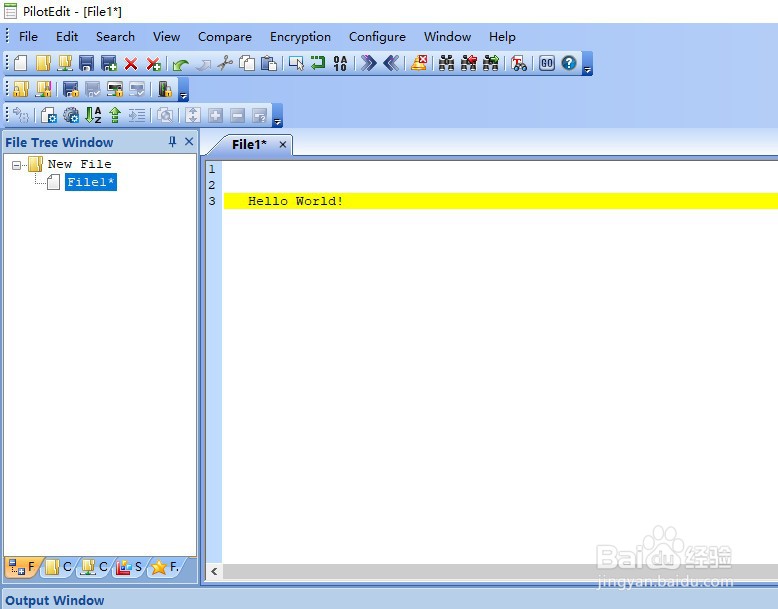Click the save encrypted file lock icon
778x609 pixels.
pyautogui.click(x=71, y=89)
